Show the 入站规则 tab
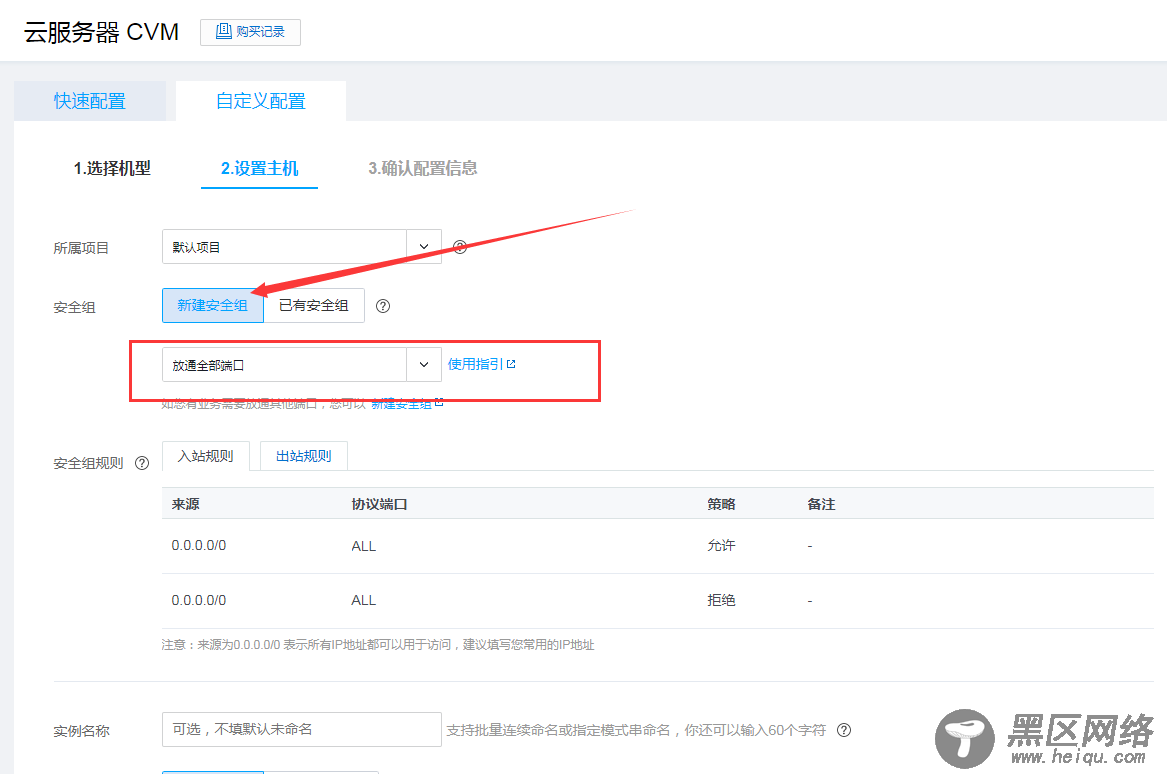Screen dimensions: 1167x774 [x=205, y=456]
